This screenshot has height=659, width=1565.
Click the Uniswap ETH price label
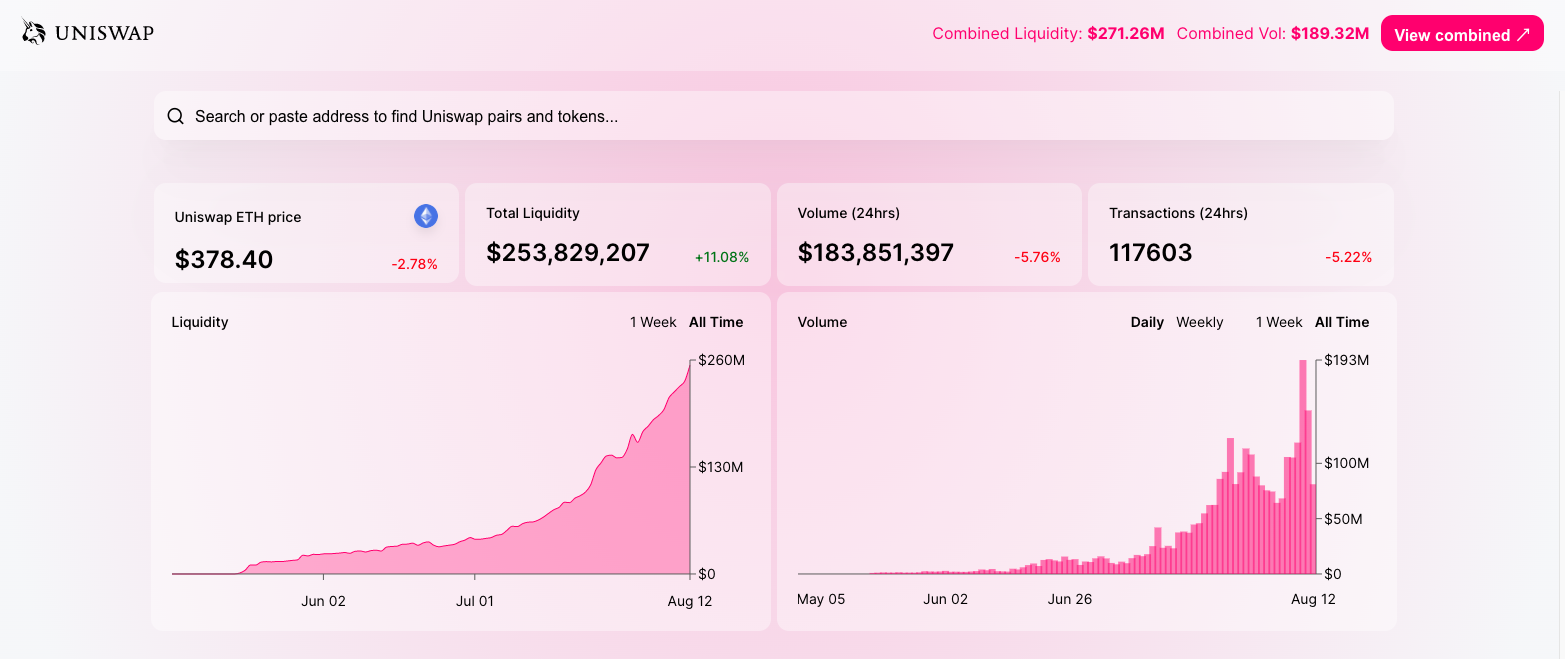coord(238,217)
